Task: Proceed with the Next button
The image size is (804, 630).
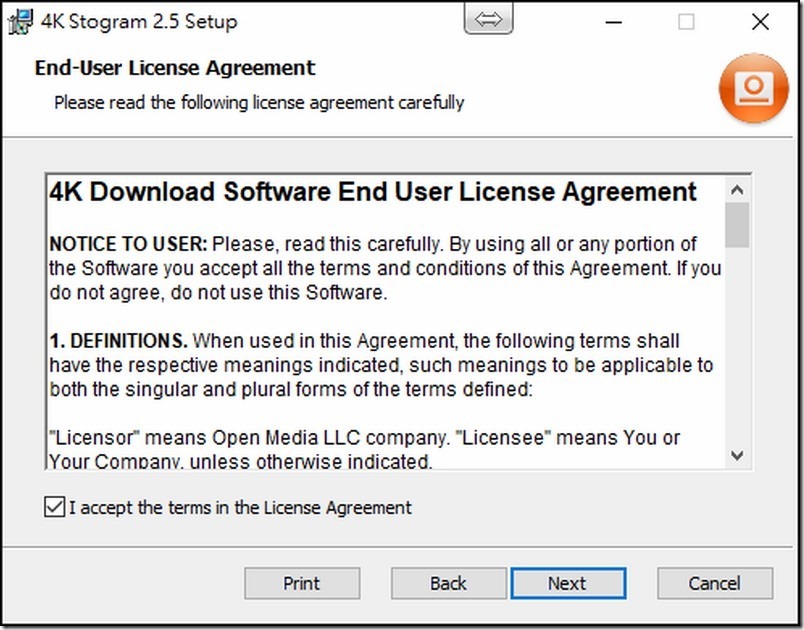Action: 567,583
